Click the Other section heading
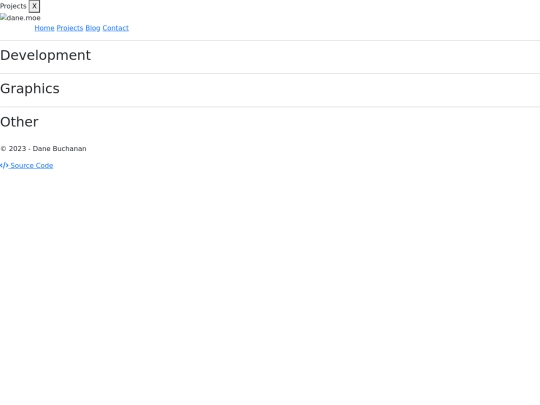 pyautogui.click(x=19, y=122)
